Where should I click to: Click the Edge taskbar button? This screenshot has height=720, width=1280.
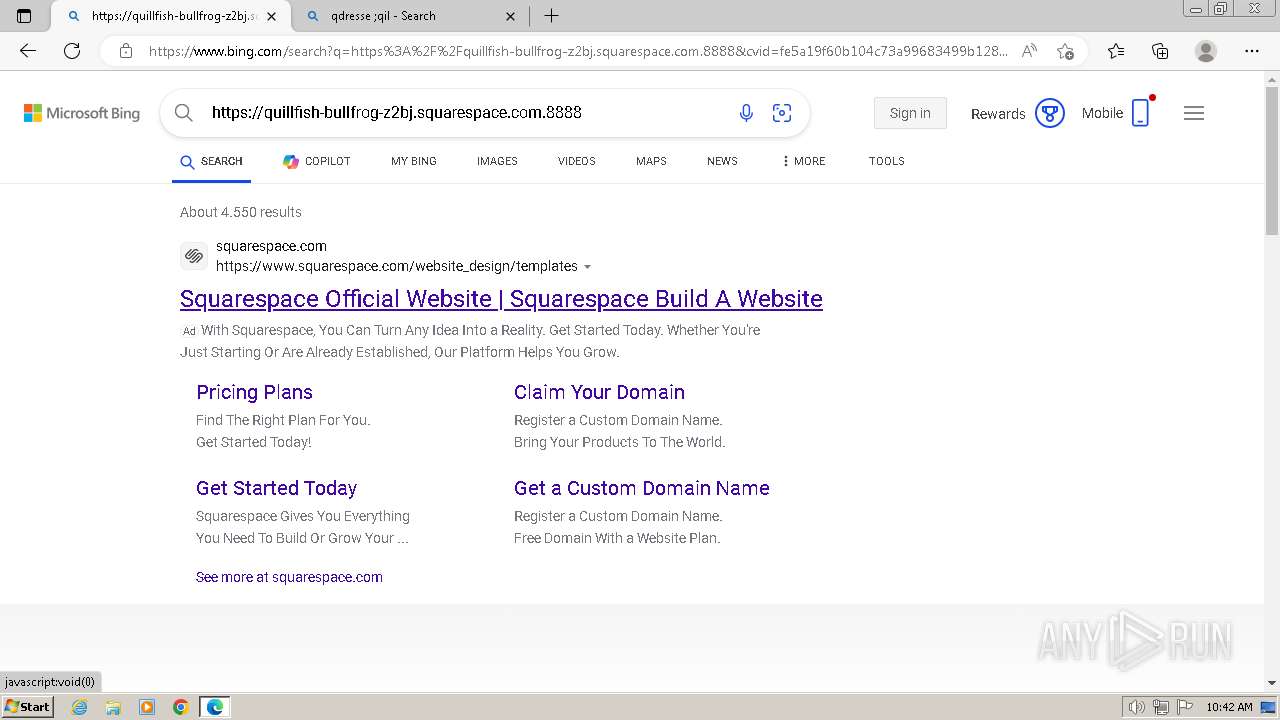215,707
